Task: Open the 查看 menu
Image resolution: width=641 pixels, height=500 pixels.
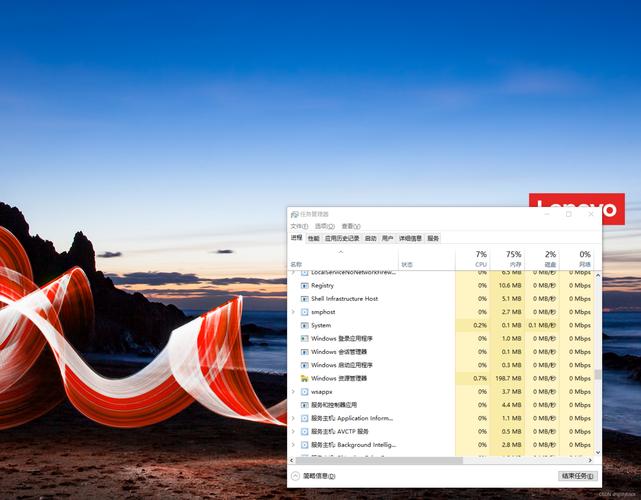Action: (x=351, y=226)
